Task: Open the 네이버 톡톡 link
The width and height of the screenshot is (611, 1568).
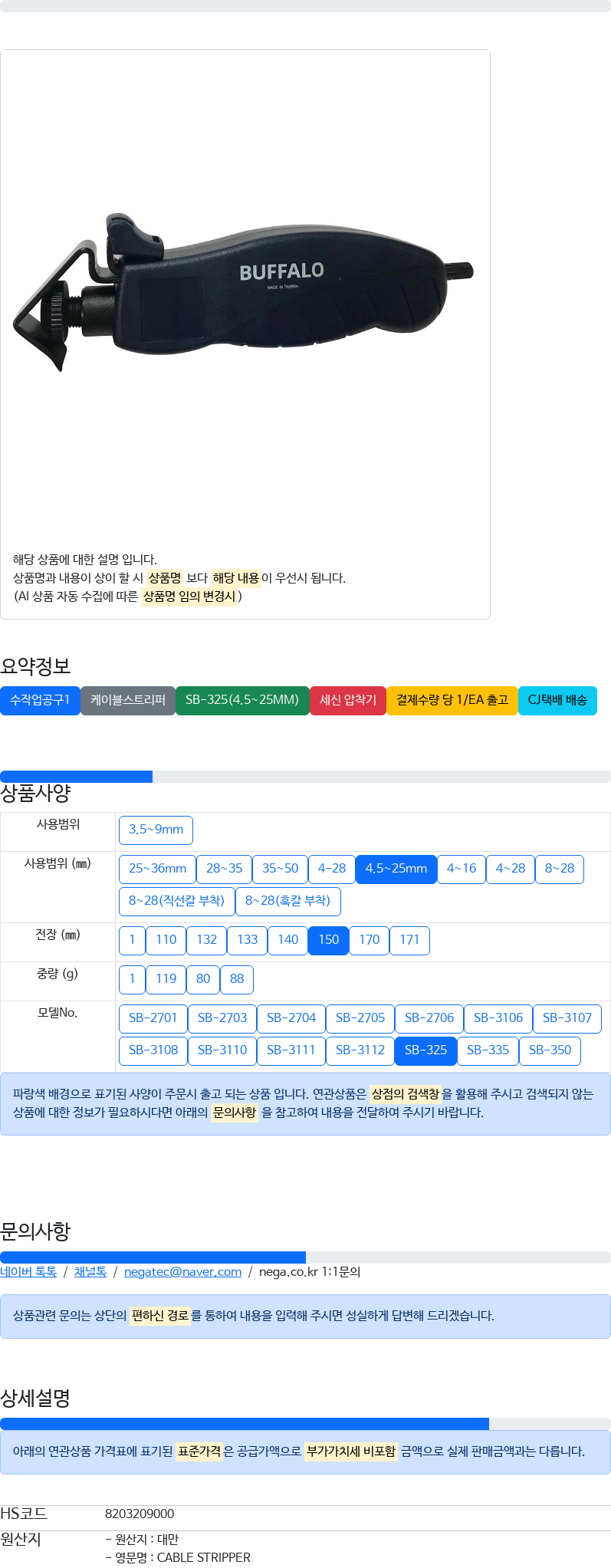Action: (28, 1272)
